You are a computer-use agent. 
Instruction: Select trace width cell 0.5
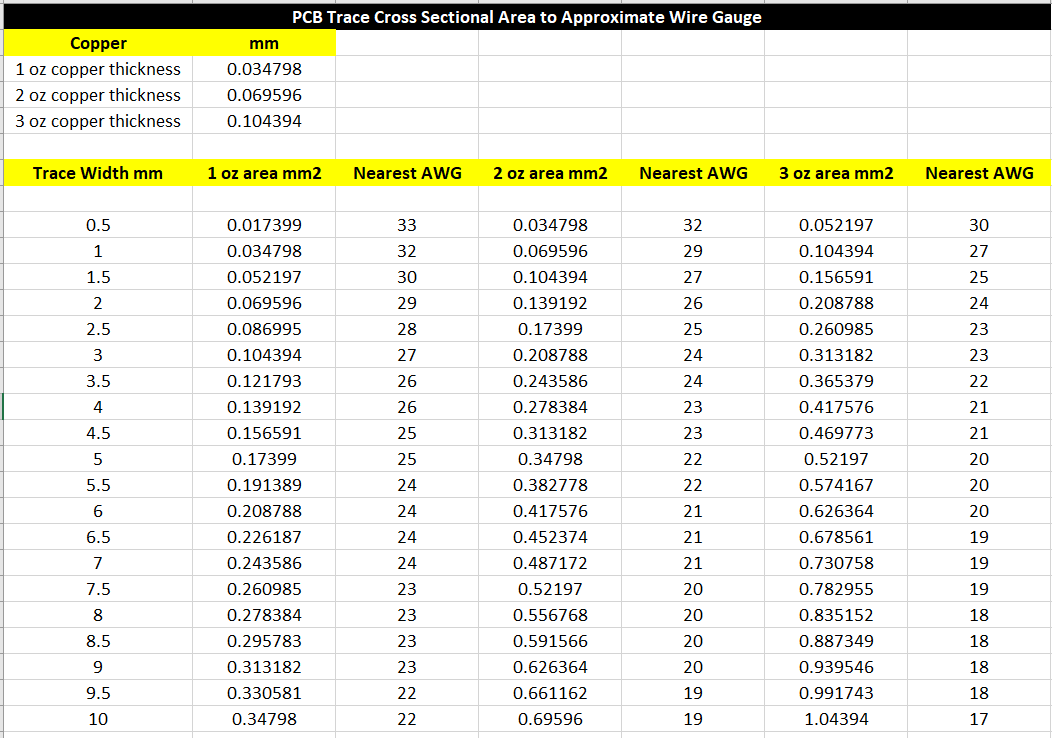point(98,225)
